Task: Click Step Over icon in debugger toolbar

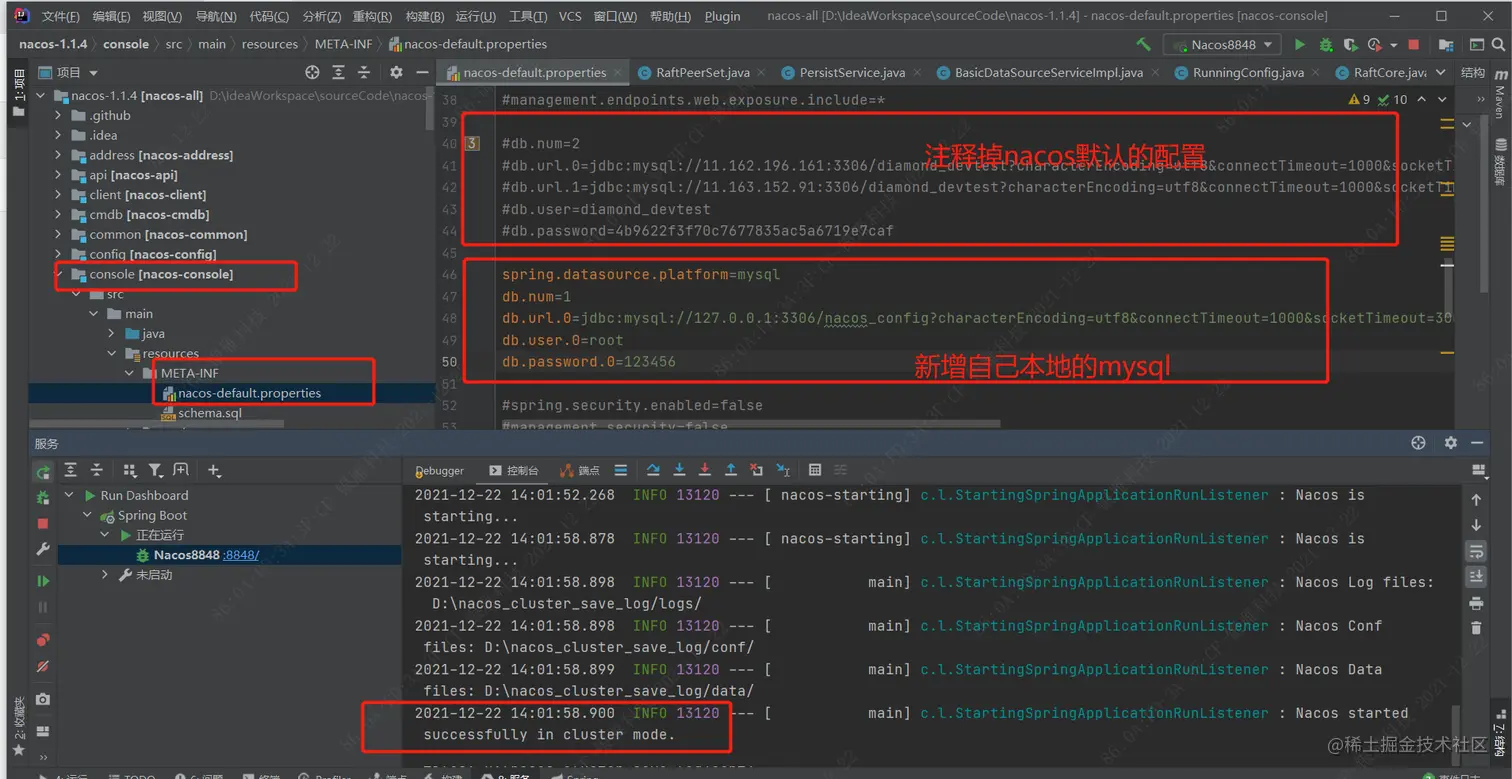Action: pos(653,470)
